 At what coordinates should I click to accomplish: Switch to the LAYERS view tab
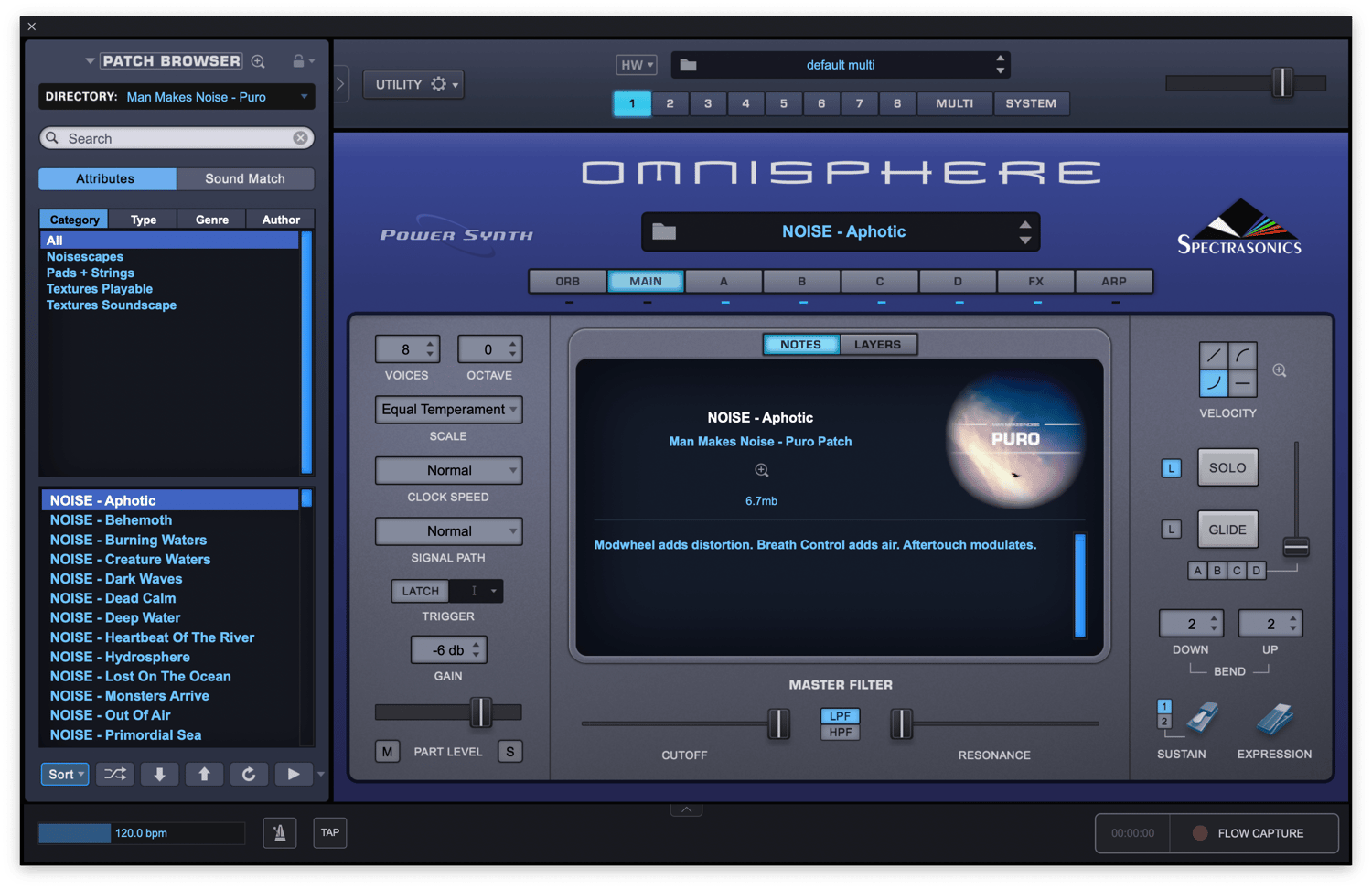877,345
